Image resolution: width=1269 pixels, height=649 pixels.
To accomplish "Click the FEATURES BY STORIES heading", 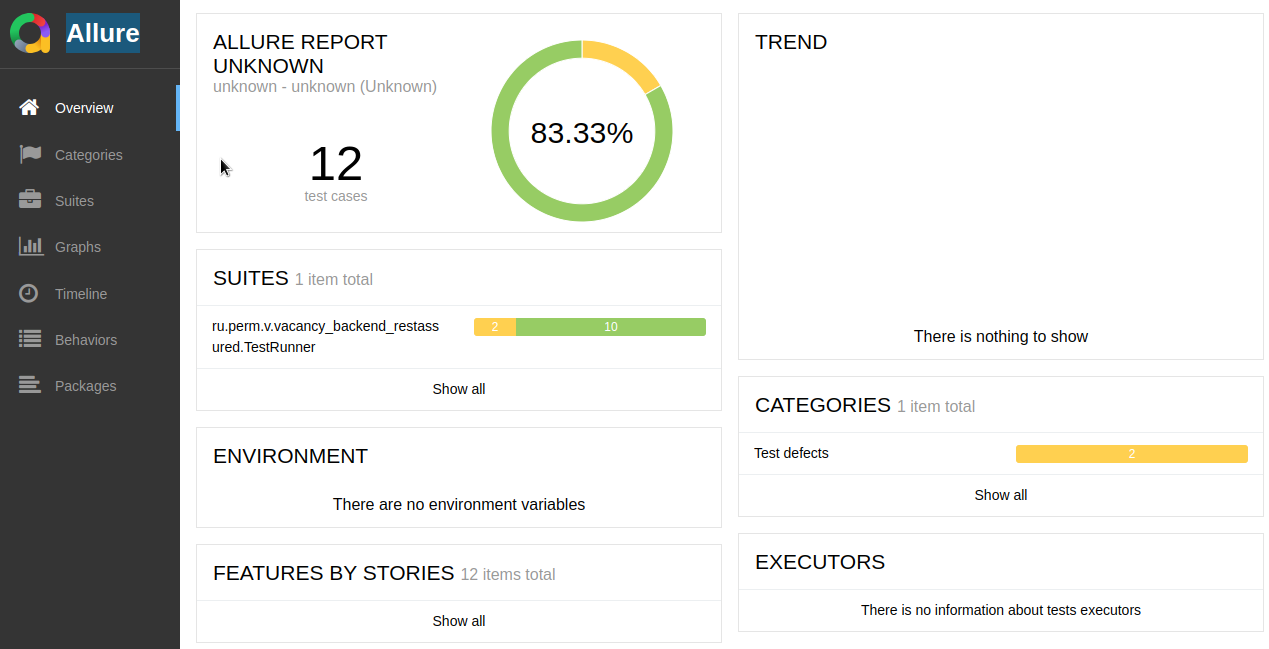I will pos(334,573).
